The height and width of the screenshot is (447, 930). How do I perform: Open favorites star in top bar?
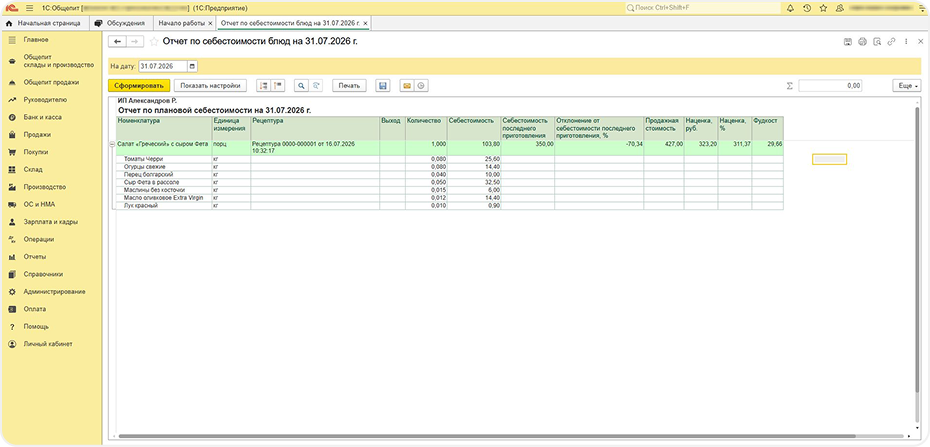point(823,8)
